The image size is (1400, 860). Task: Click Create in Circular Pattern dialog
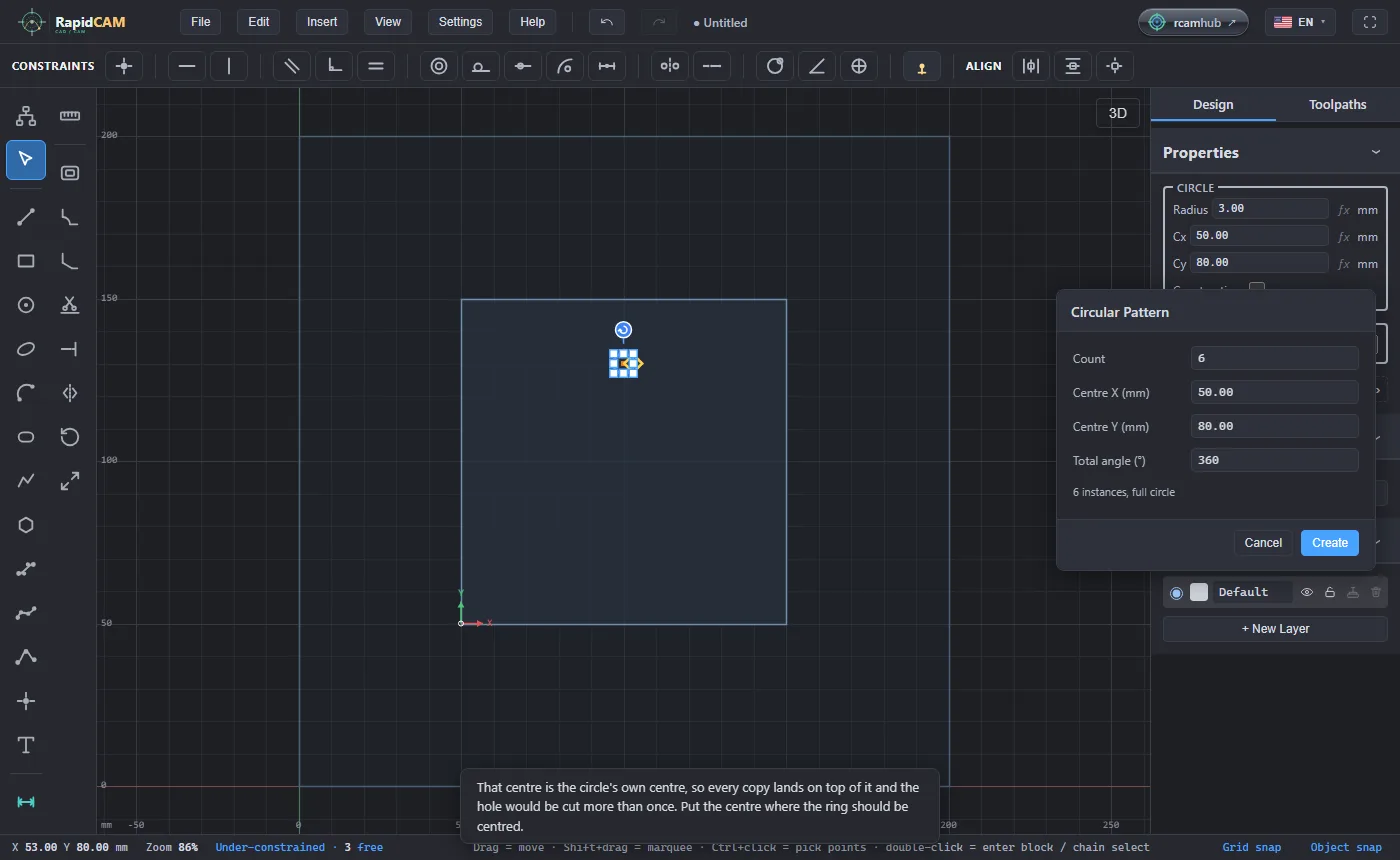pyautogui.click(x=1330, y=543)
